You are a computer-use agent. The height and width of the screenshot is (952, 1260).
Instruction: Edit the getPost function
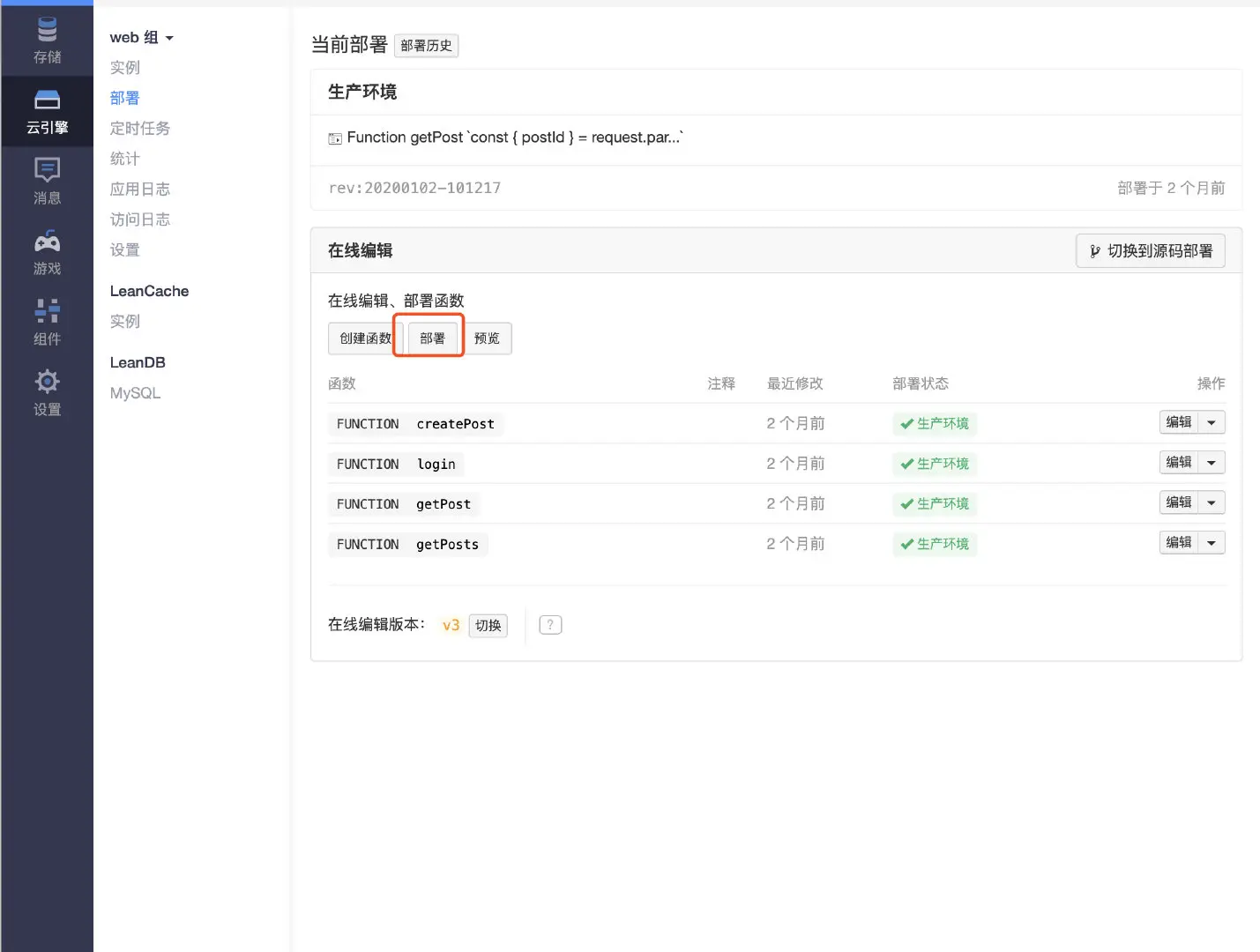coord(1179,502)
